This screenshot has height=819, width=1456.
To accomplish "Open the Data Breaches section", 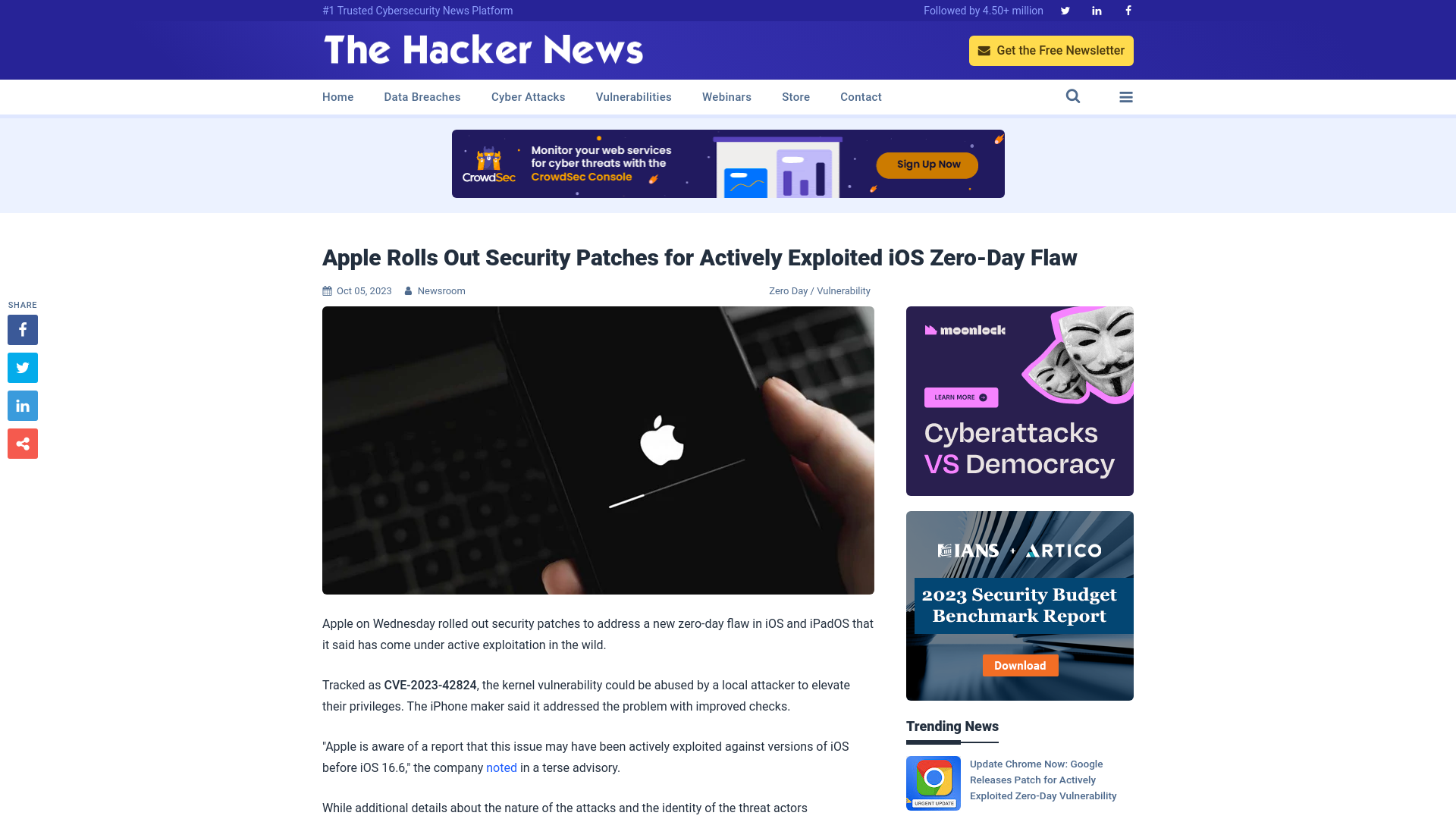I will click(x=422, y=96).
